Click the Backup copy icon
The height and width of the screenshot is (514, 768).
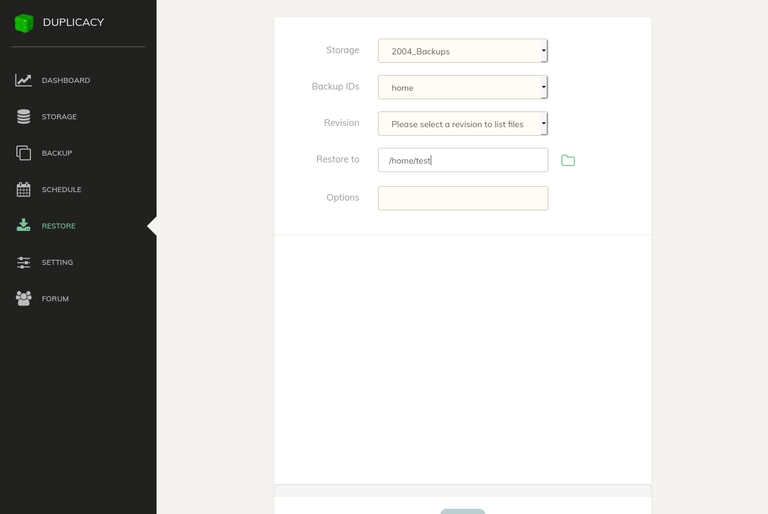(x=24, y=153)
